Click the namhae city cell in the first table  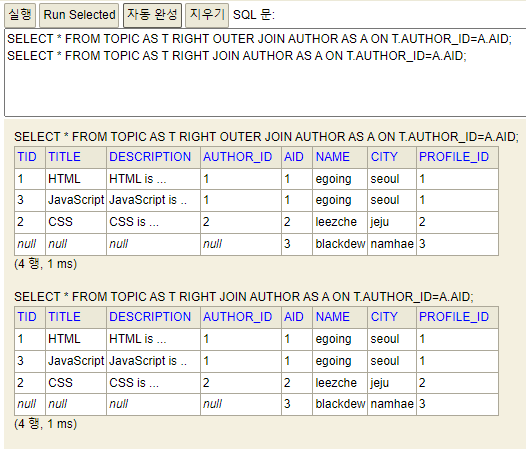pyautogui.click(x=392, y=244)
